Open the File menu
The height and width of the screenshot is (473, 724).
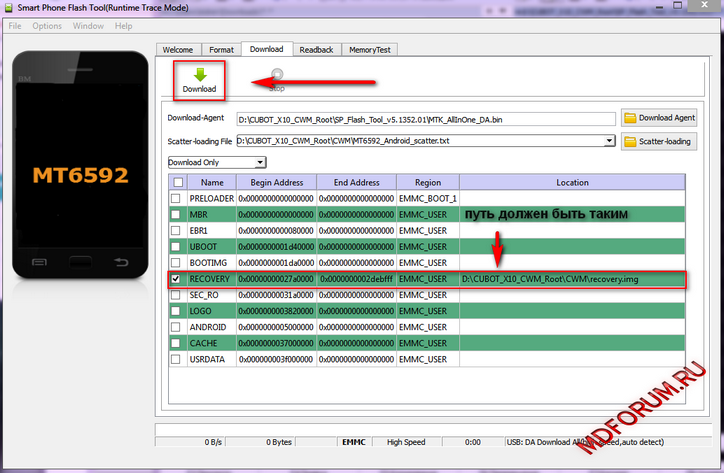[x=15, y=26]
